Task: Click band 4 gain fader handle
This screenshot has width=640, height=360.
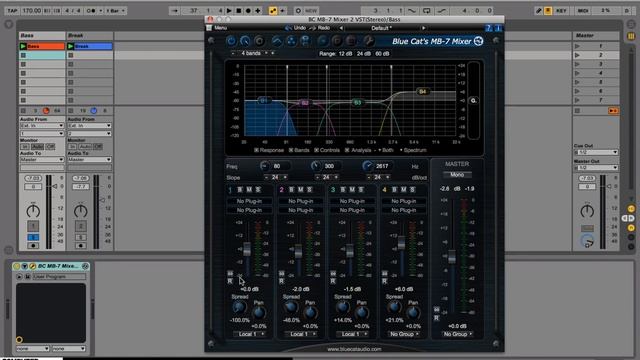Action: [401, 242]
